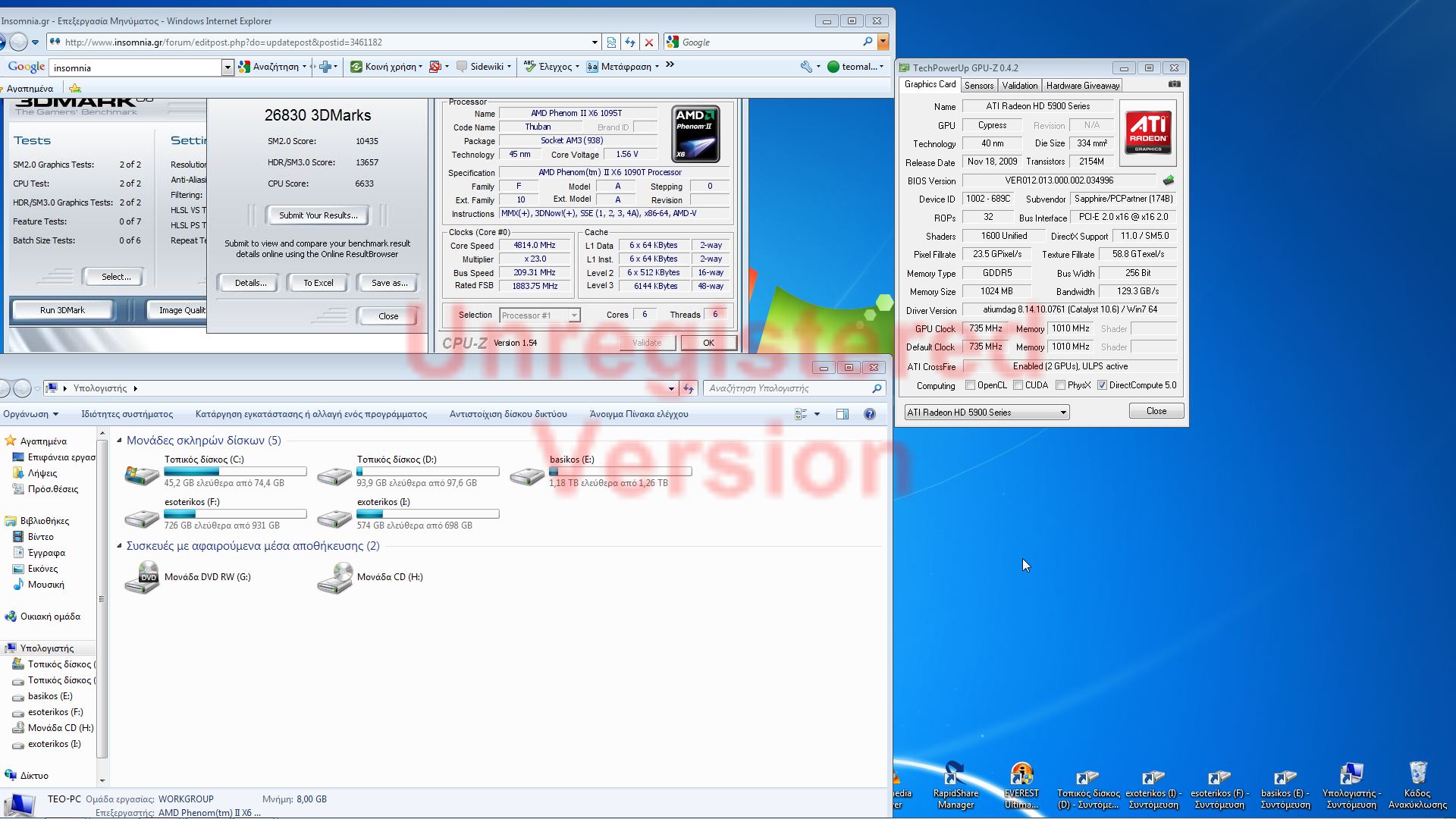The height and width of the screenshot is (819, 1456).
Task: Click the GPU-Z screenshot camera icon
Action: pos(1174,84)
